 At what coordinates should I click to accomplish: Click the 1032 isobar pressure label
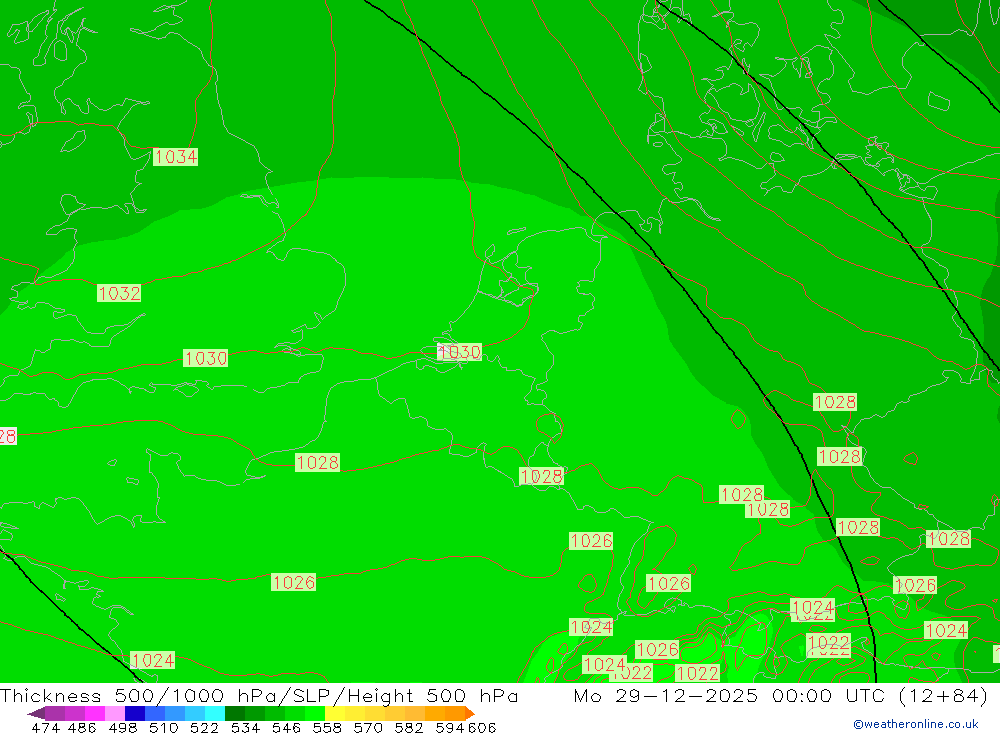pos(119,293)
